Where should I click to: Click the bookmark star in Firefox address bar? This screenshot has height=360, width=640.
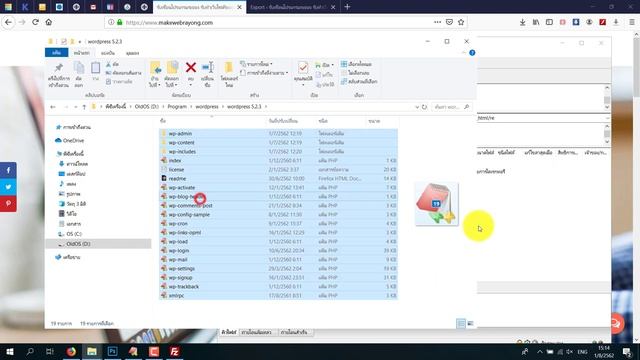[461, 22]
